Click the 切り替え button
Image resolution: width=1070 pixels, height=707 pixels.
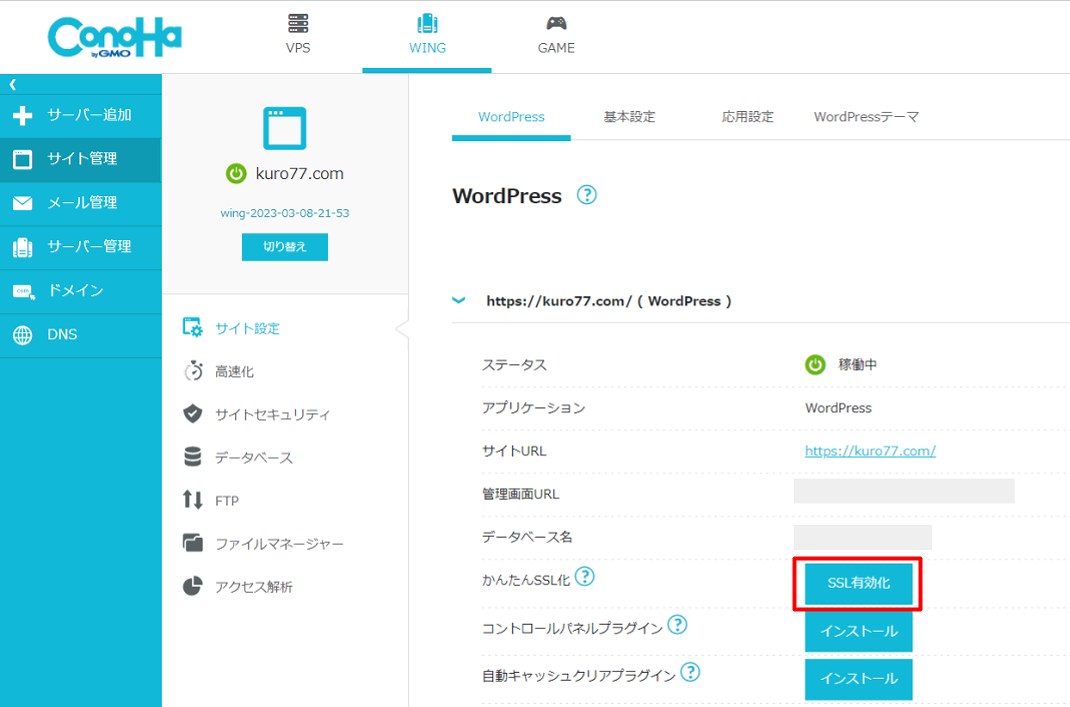click(x=285, y=246)
